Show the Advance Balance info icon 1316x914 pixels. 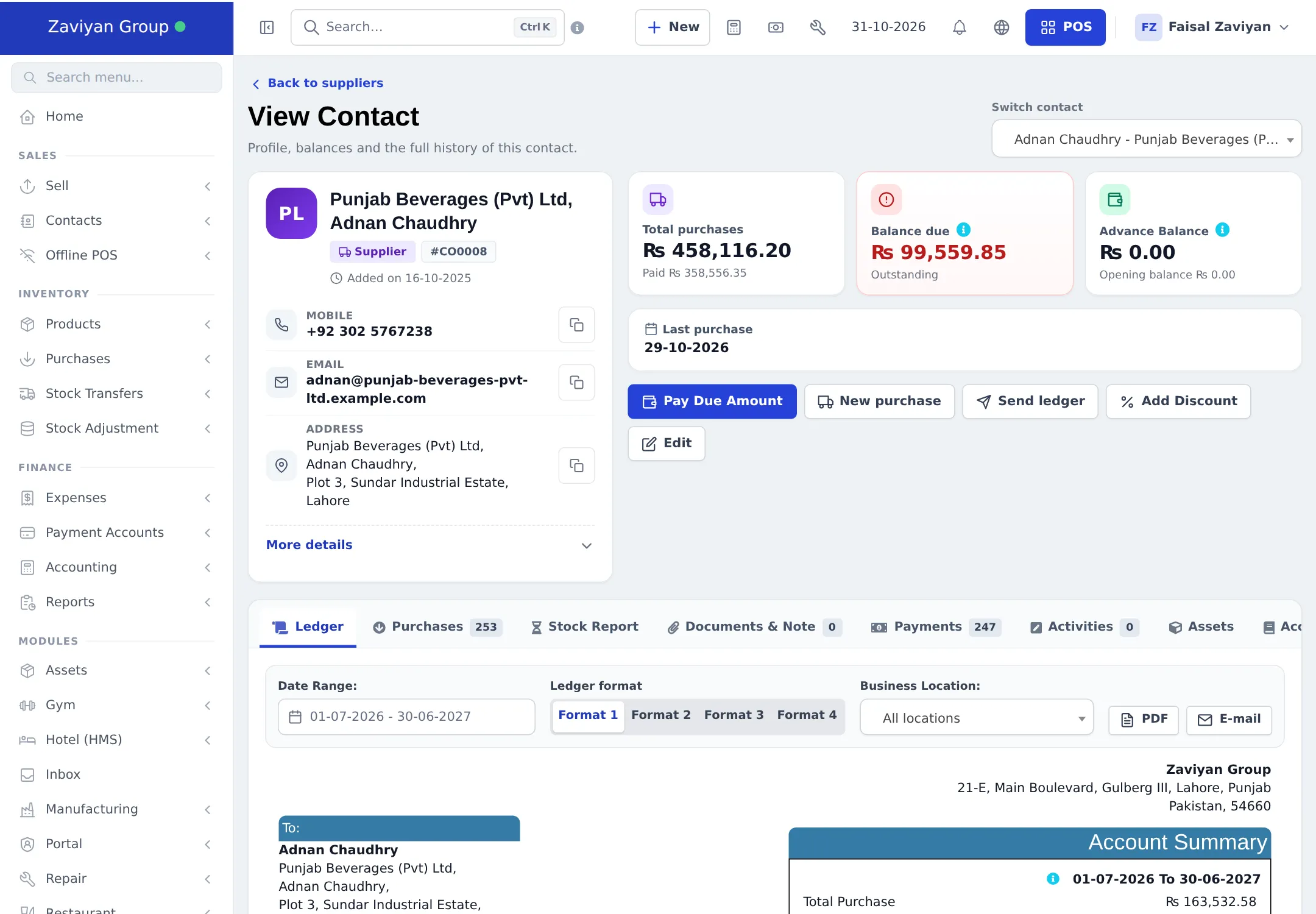coord(1222,230)
